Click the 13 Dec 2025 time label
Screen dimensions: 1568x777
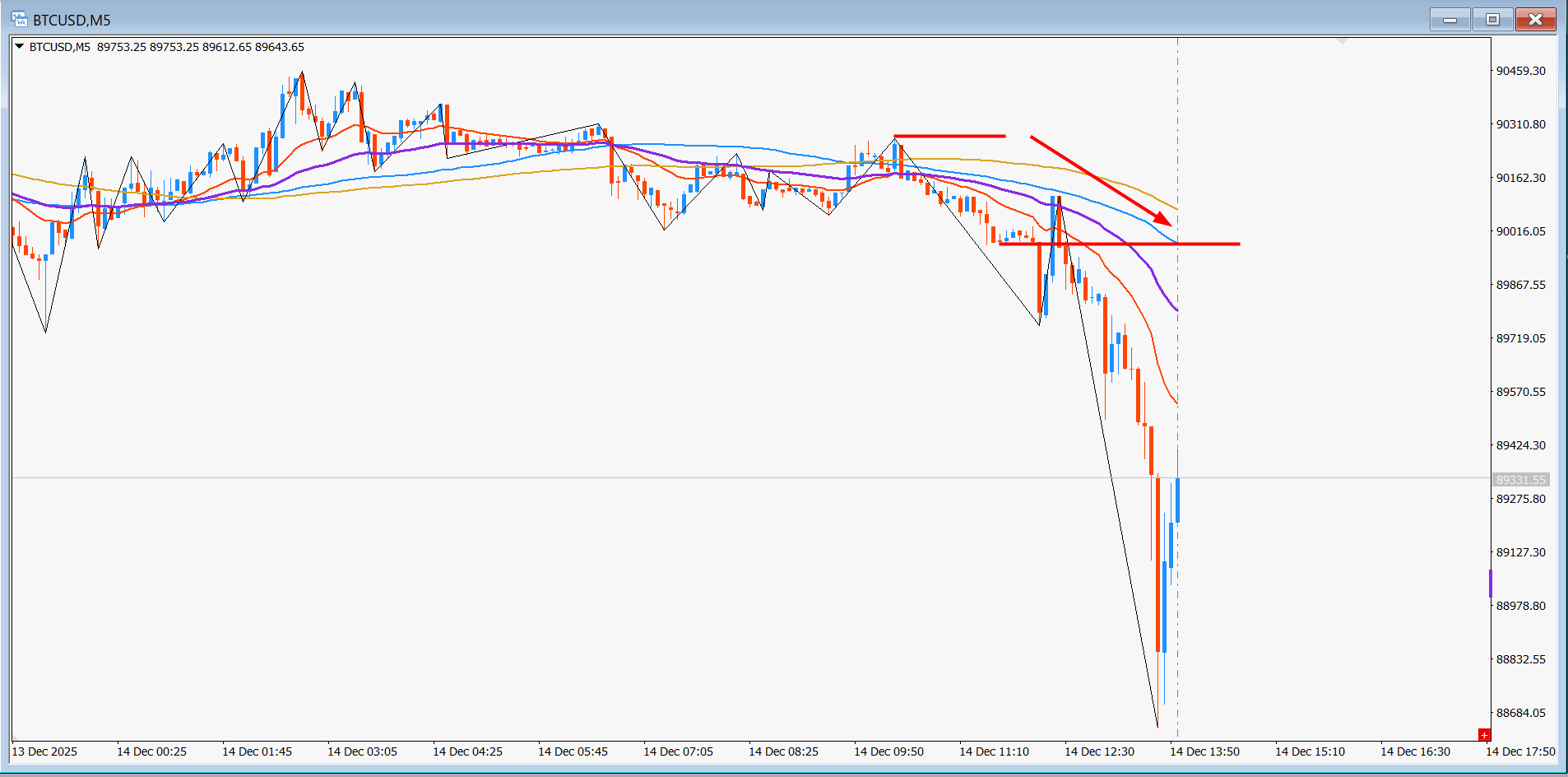[x=44, y=751]
